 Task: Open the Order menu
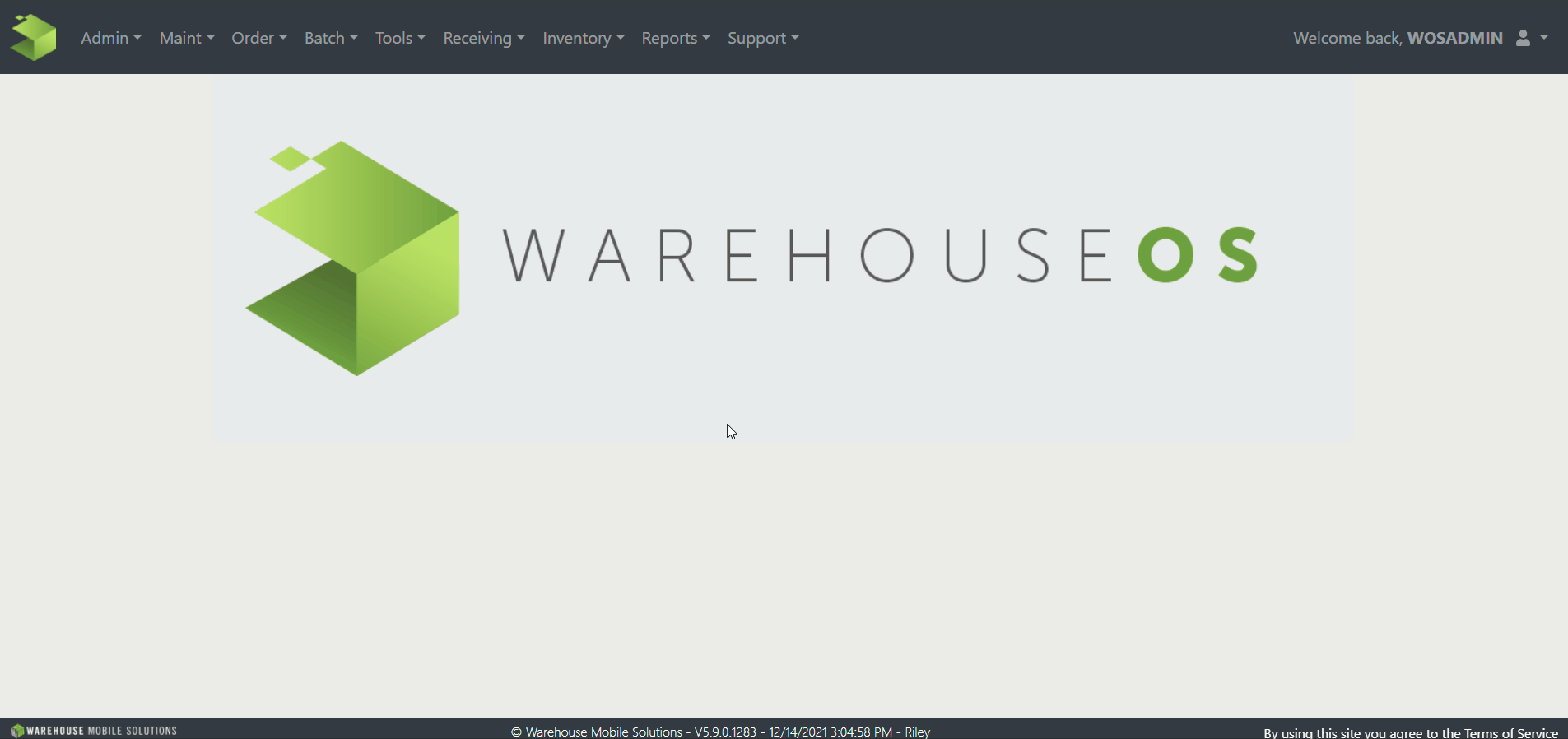[x=259, y=38]
